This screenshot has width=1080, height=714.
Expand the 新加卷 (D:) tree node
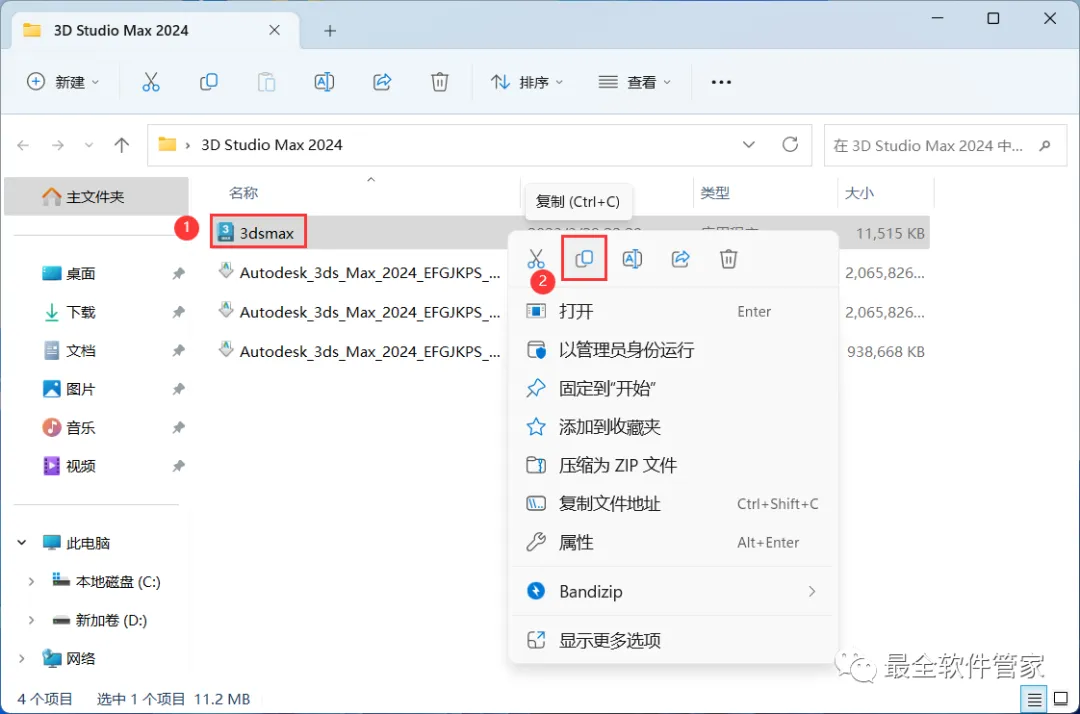pos(31,620)
